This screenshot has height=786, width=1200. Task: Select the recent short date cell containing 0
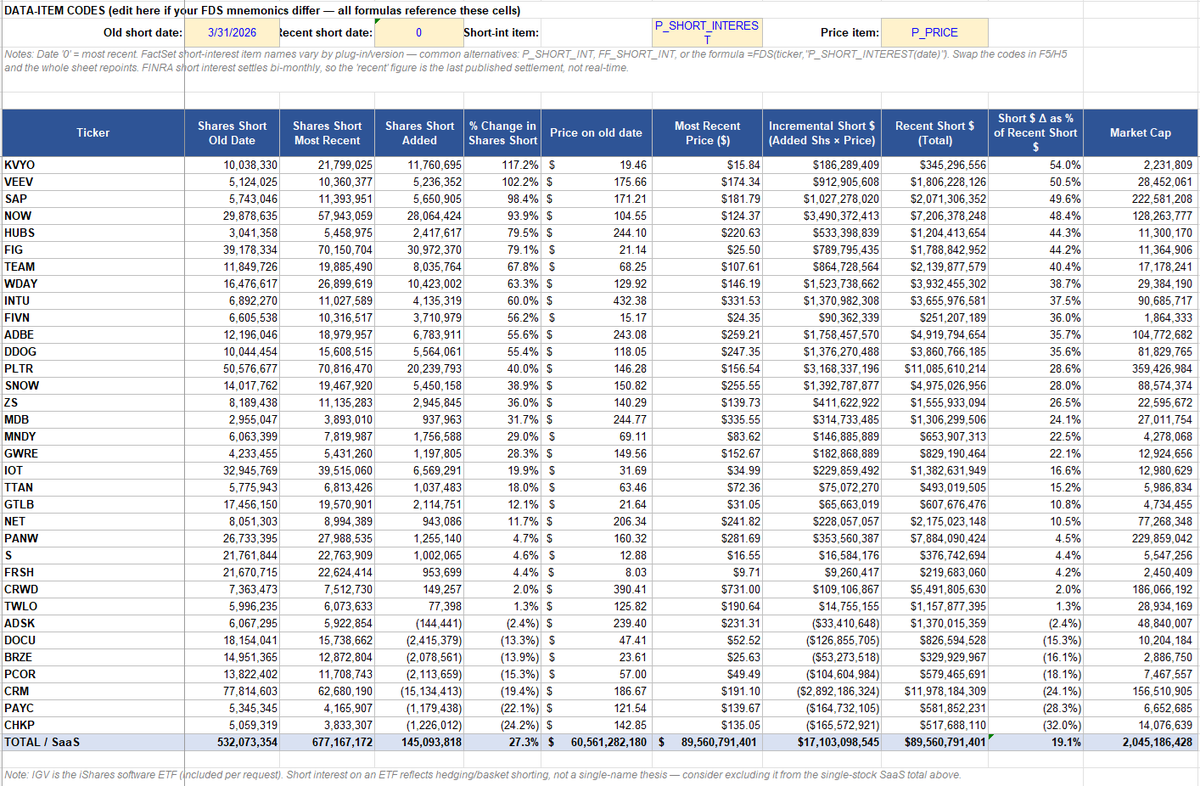(419, 32)
